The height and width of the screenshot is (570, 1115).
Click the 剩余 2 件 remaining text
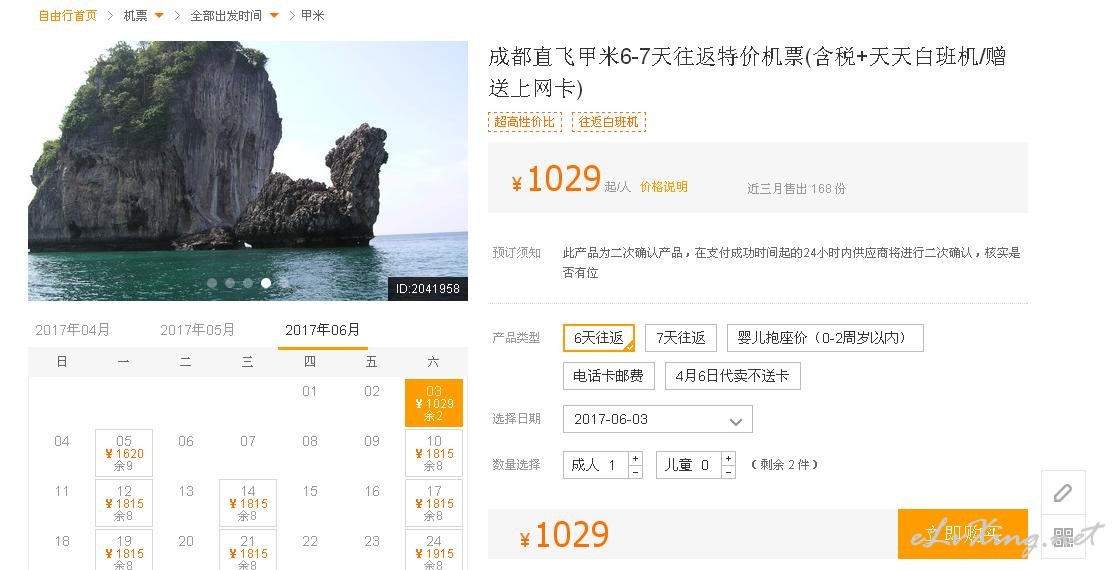(x=784, y=465)
